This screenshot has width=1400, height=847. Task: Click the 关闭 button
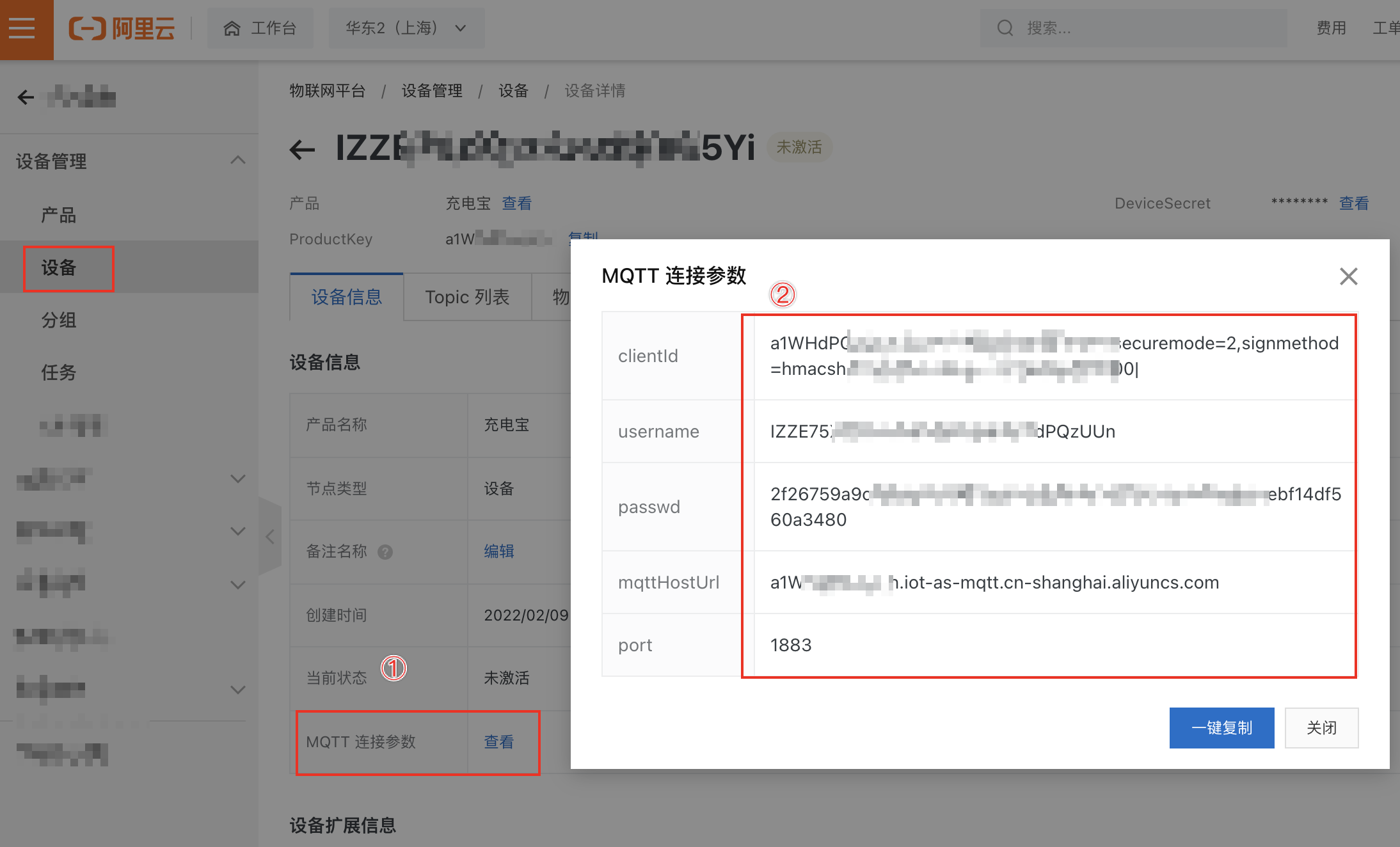point(1321,728)
